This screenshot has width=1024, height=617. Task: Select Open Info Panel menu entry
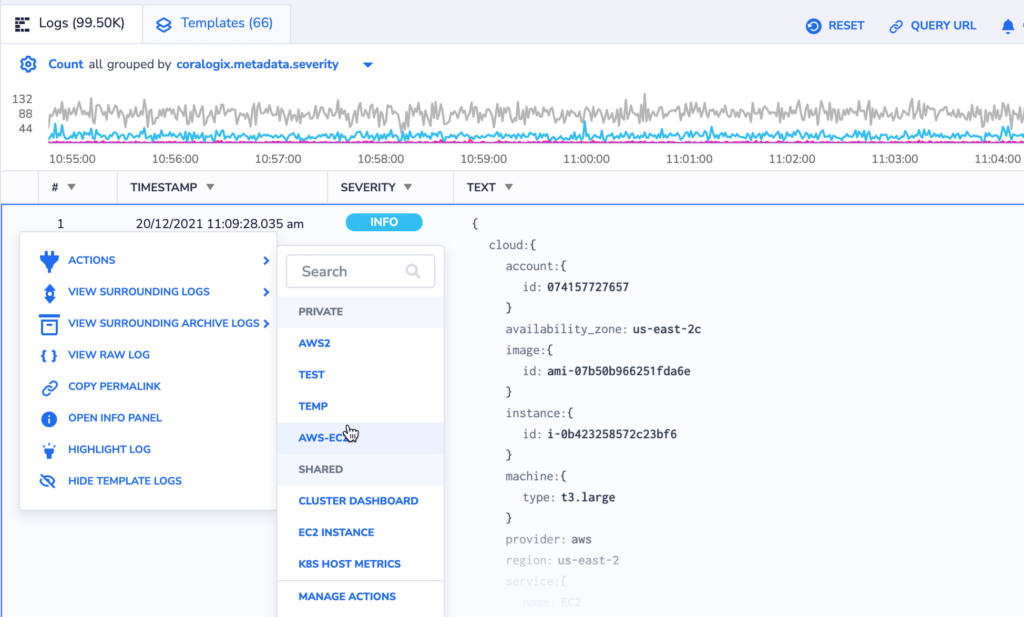[115, 417]
